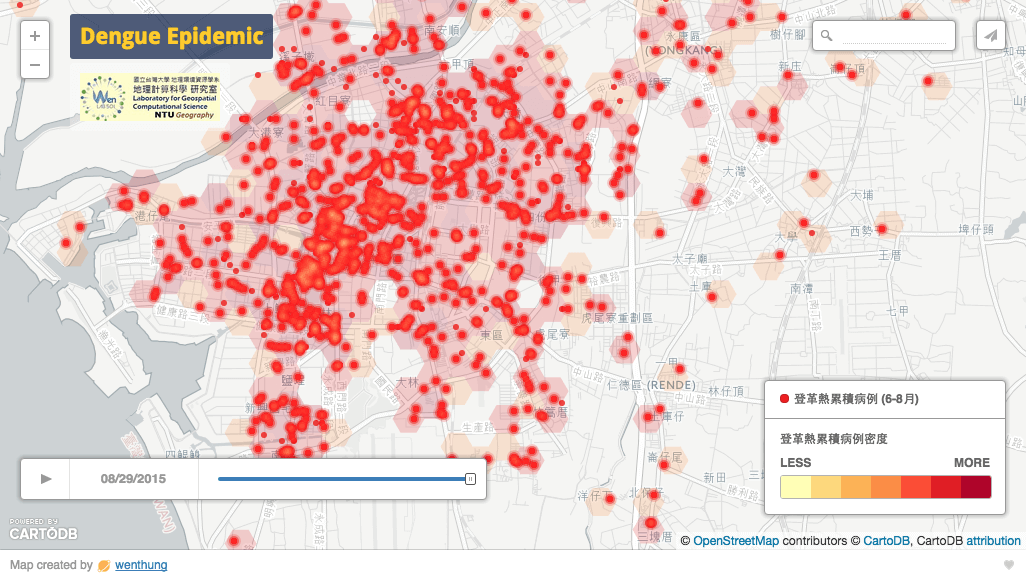Click the timeline slider handle

coord(470,479)
